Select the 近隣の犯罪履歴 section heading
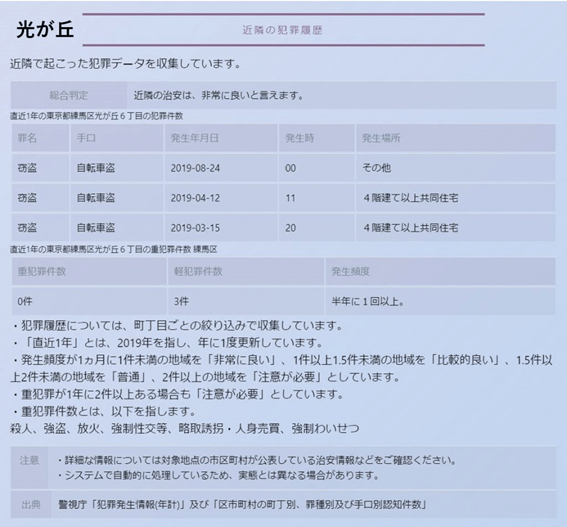The width and height of the screenshot is (567, 527). [x=282, y=30]
